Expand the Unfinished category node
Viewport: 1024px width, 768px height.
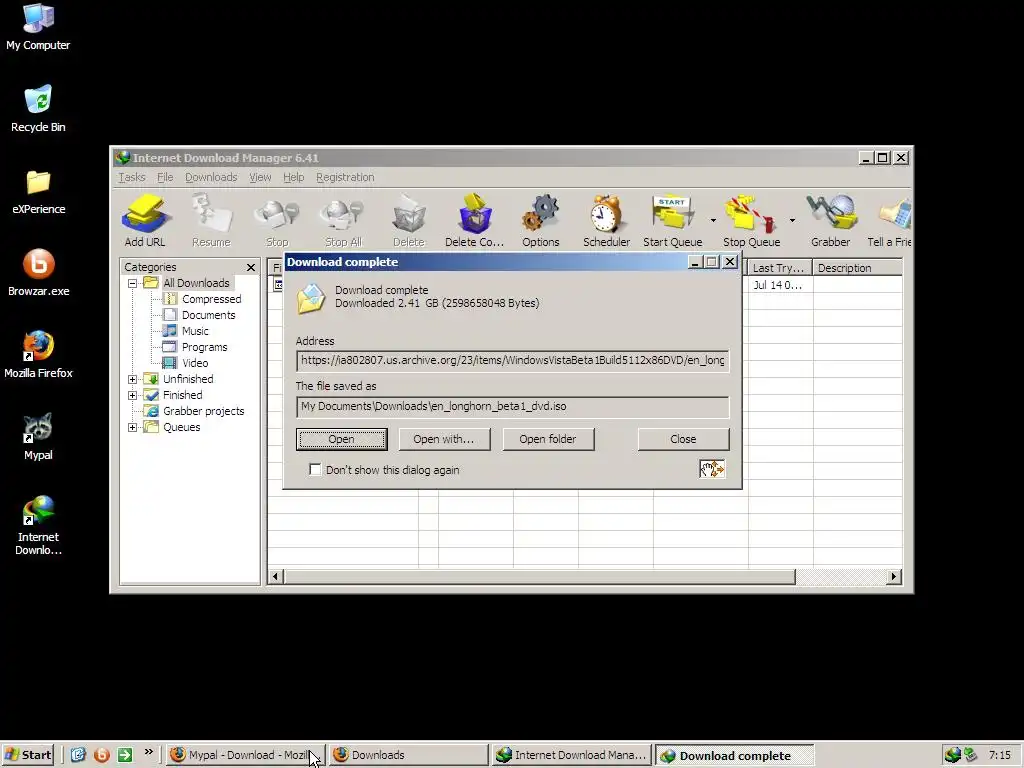click(132, 379)
